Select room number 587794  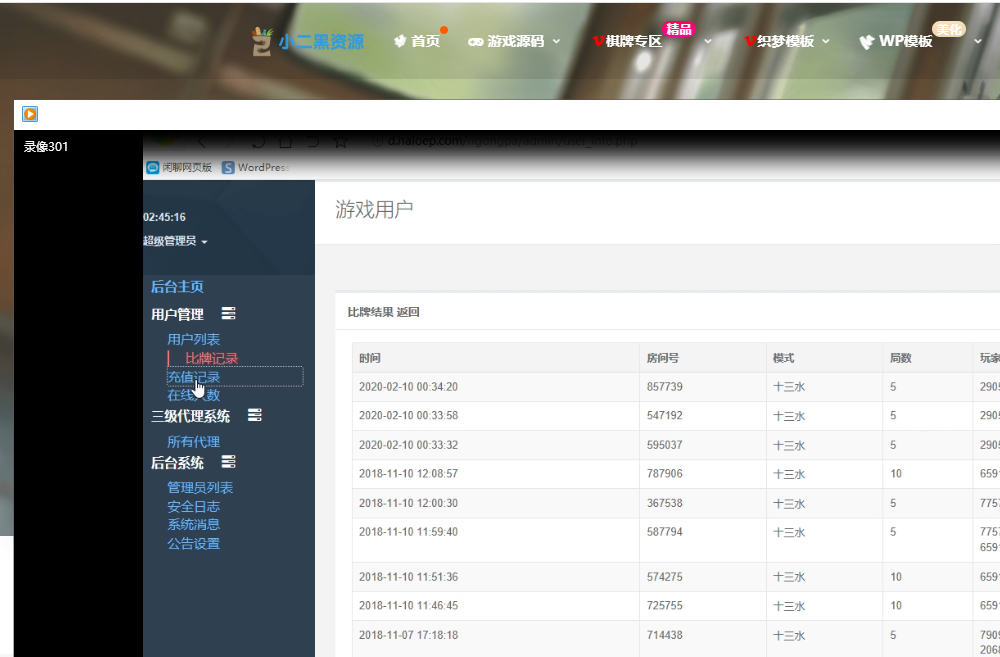tap(665, 532)
